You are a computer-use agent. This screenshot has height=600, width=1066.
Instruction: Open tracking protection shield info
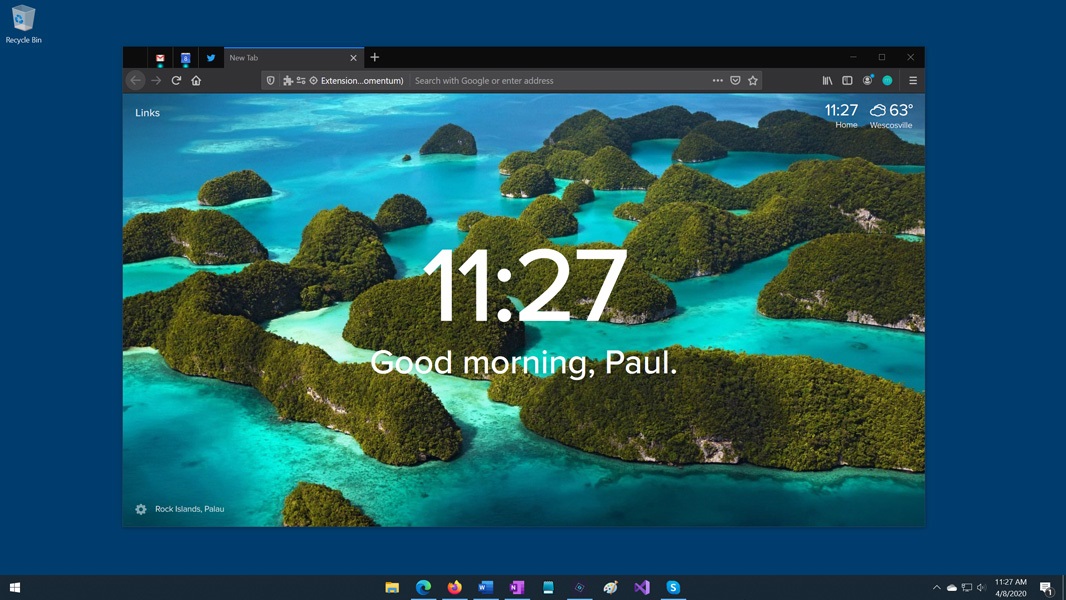(270, 81)
